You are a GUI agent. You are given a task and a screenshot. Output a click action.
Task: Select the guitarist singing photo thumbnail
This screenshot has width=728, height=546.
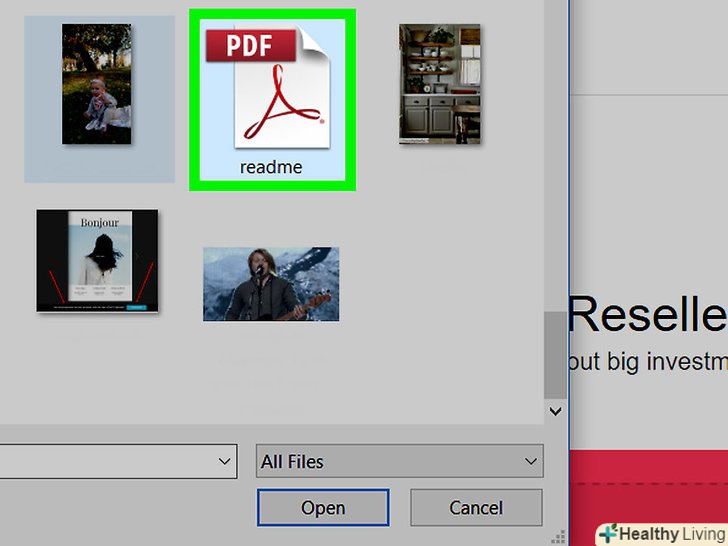(271, 284)
